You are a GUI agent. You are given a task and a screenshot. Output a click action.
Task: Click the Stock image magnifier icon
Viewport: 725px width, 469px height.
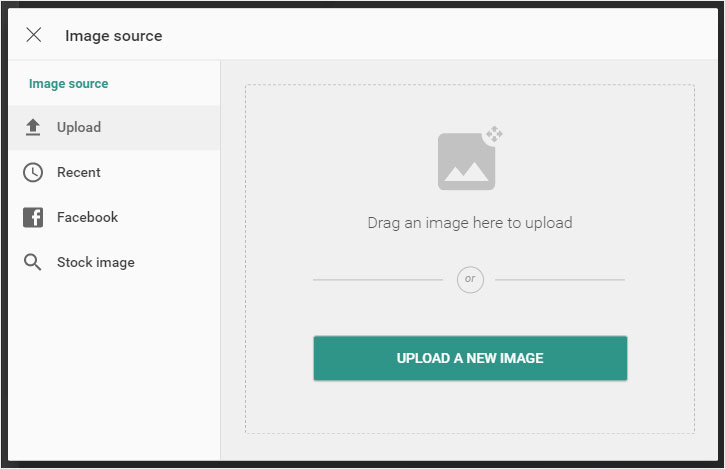tap(32, 262)
